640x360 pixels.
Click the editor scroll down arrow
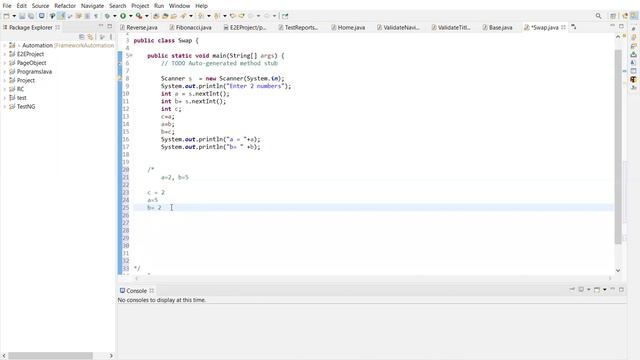click(x=618, y=270)
